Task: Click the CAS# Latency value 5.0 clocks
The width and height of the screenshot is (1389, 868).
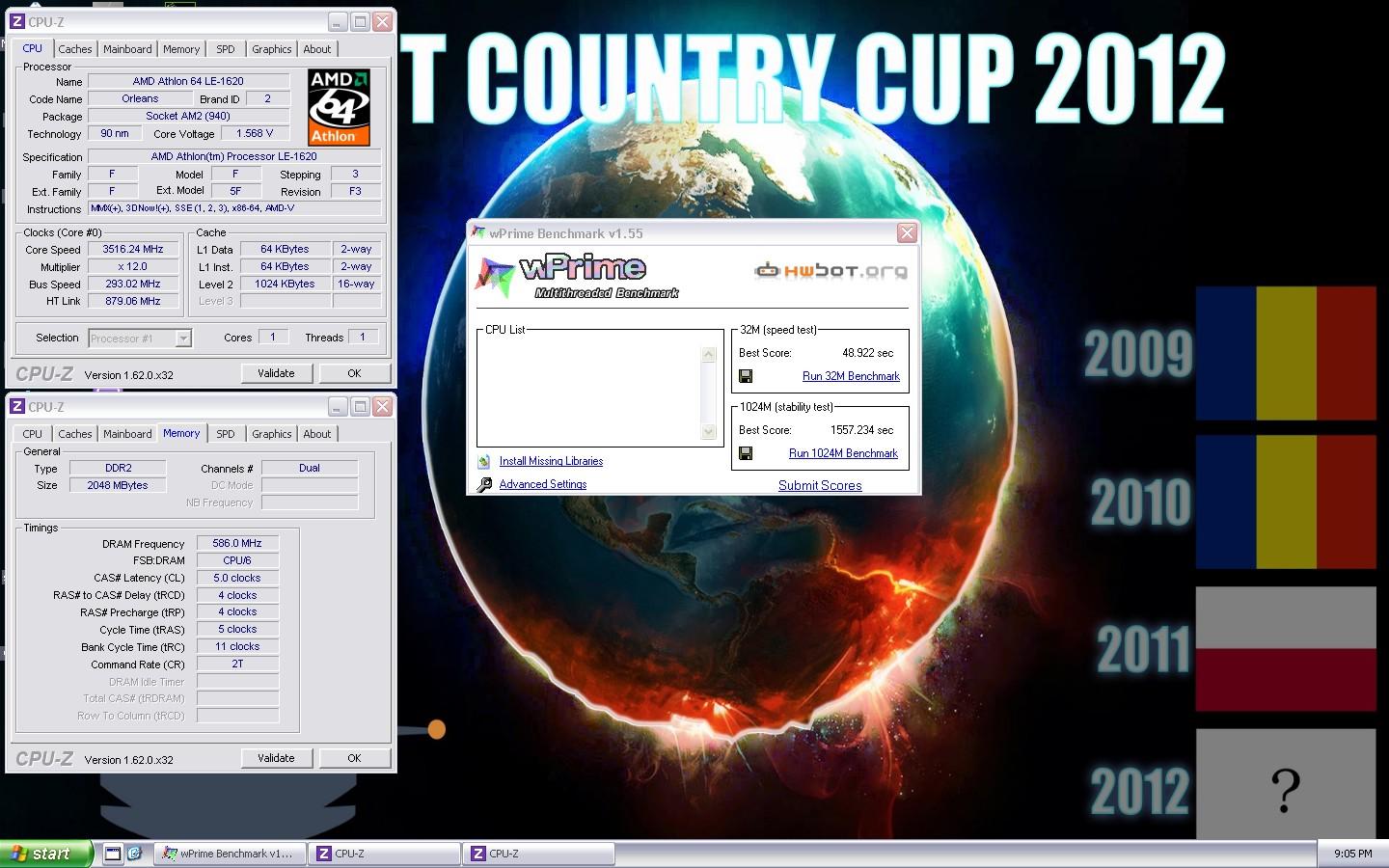Action: pyautogui.click(x=237, y=578)
